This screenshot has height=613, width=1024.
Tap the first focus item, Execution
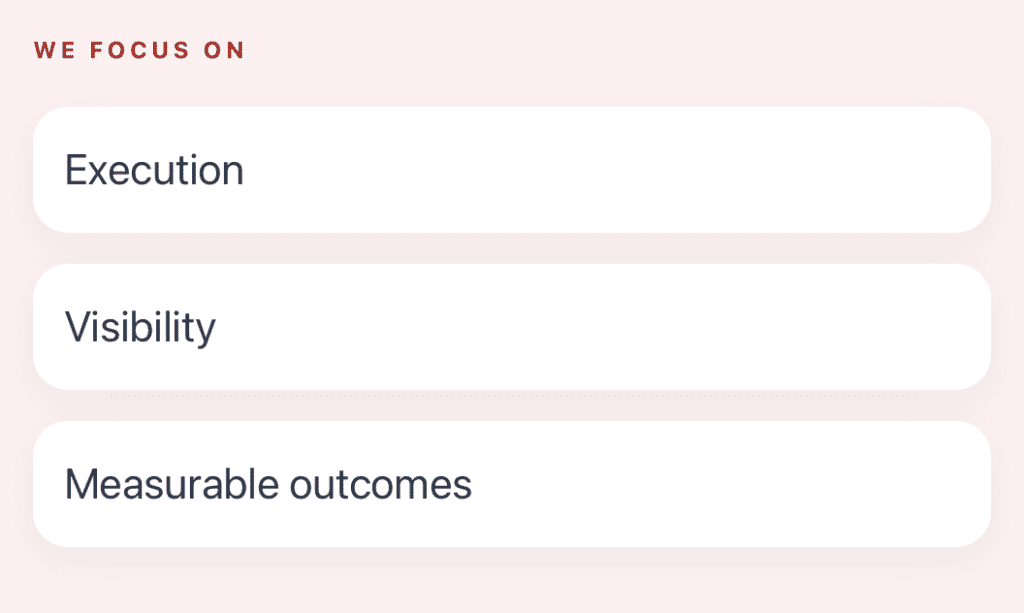pyautogui.click(x=511, y=170)
